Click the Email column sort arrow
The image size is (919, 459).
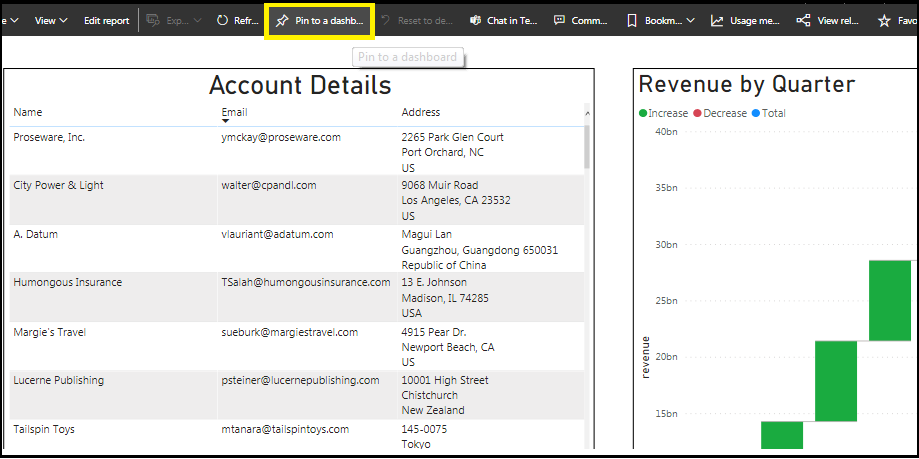(226, 121)
